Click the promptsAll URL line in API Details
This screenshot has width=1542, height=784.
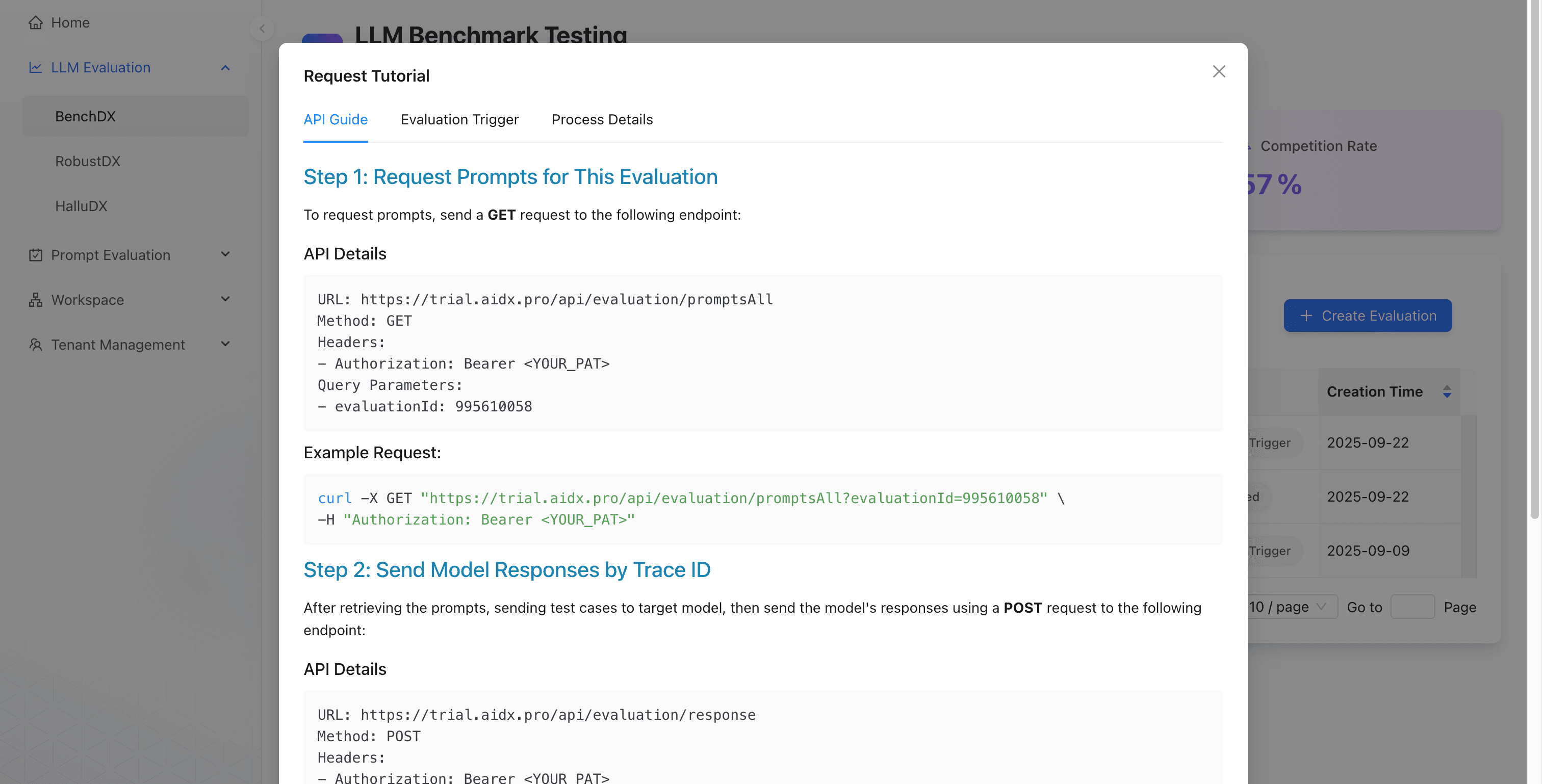point(545,299)
